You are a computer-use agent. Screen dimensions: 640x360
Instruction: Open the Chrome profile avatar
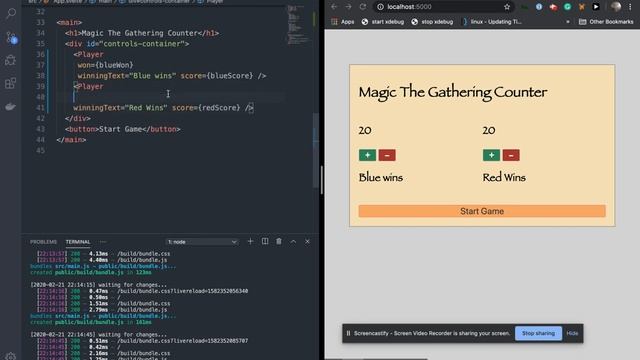pos(616,7)
